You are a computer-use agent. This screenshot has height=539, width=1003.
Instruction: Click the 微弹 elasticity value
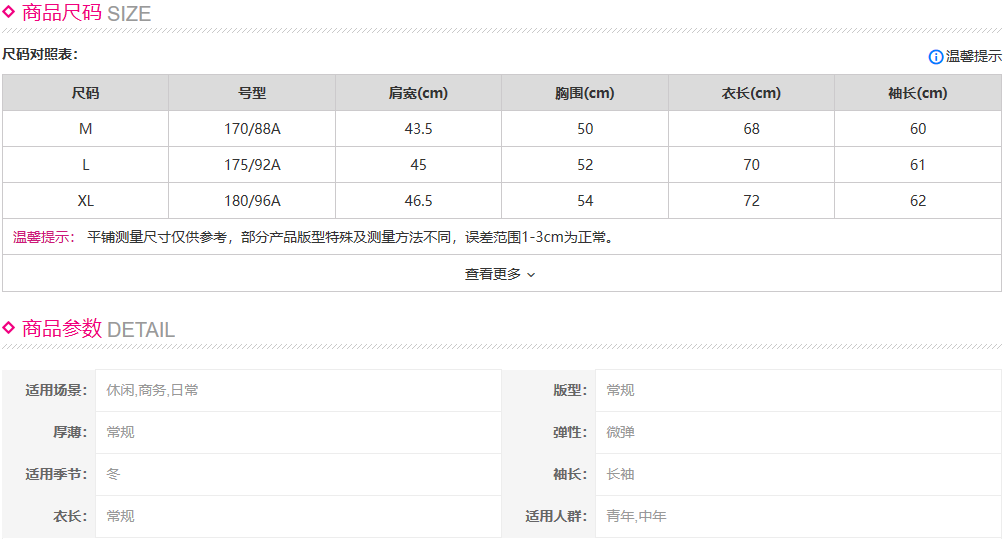620,433
